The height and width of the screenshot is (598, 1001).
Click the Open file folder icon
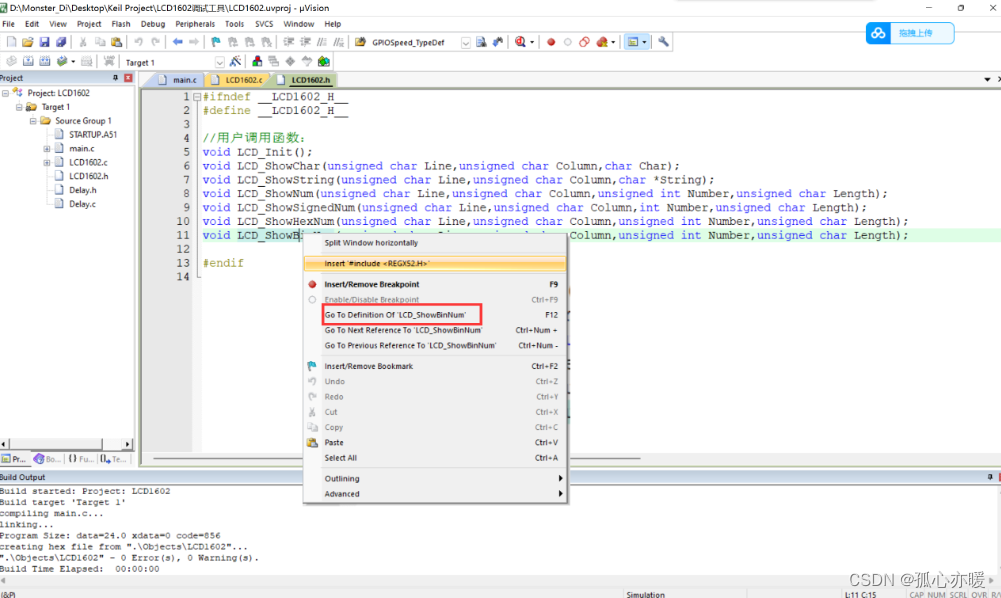pyautogui.click(x=27, y=42)
